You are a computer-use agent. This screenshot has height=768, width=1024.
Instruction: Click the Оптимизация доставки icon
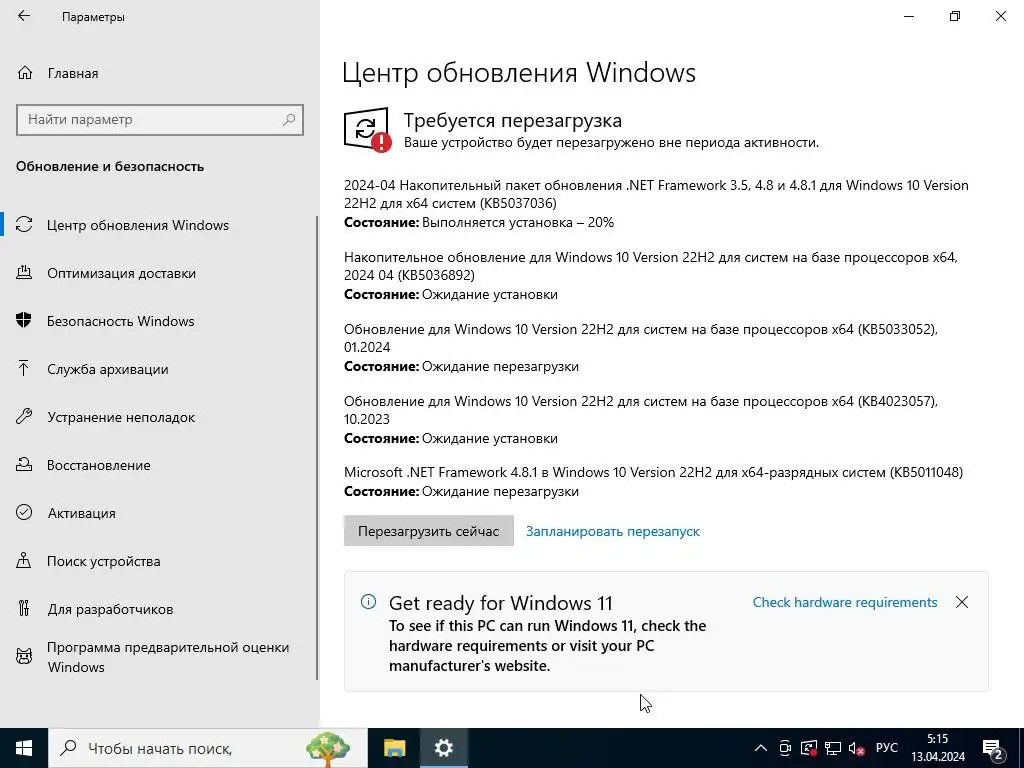point(24,273)
